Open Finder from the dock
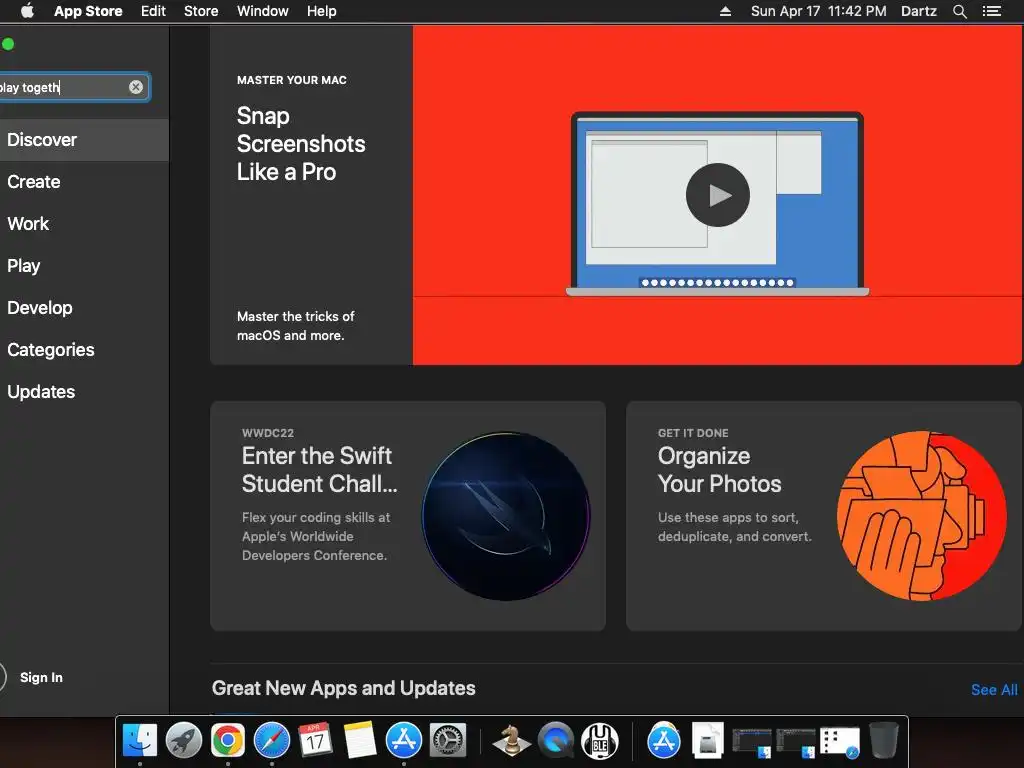This screenshot has width=1024, height=768. [140, 741]
